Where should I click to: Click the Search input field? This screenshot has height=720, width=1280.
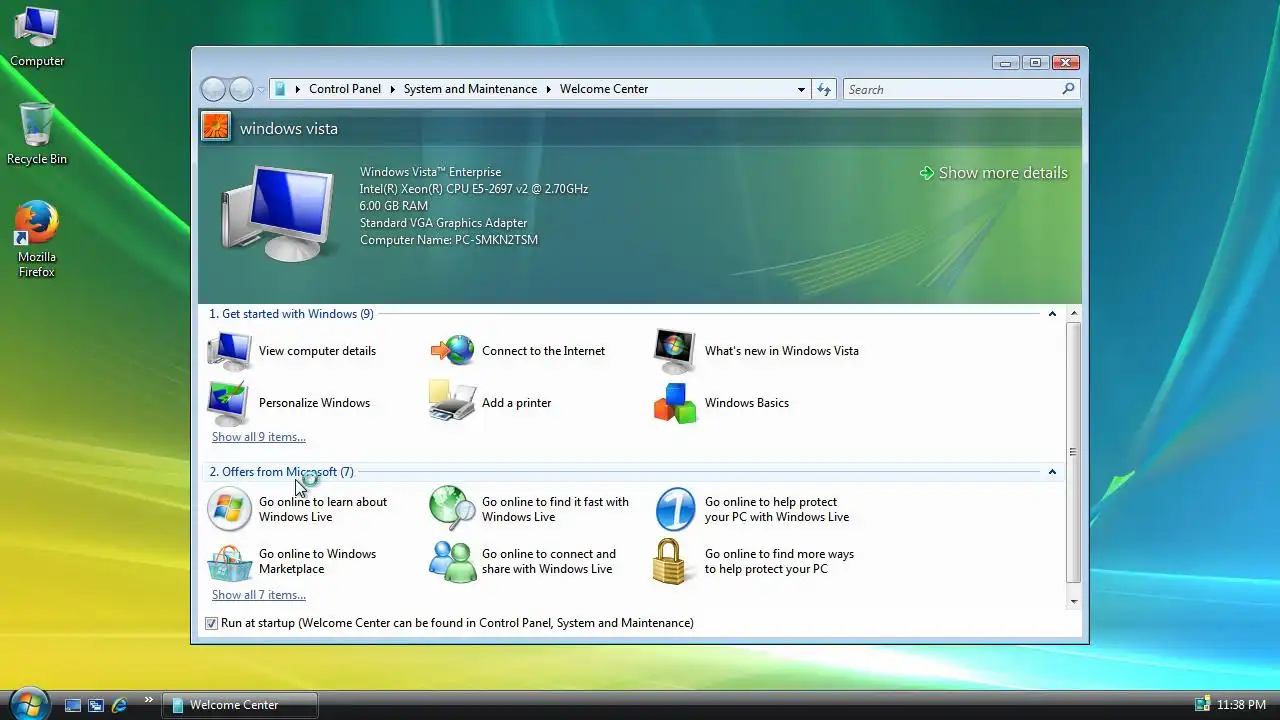point(950,89)
